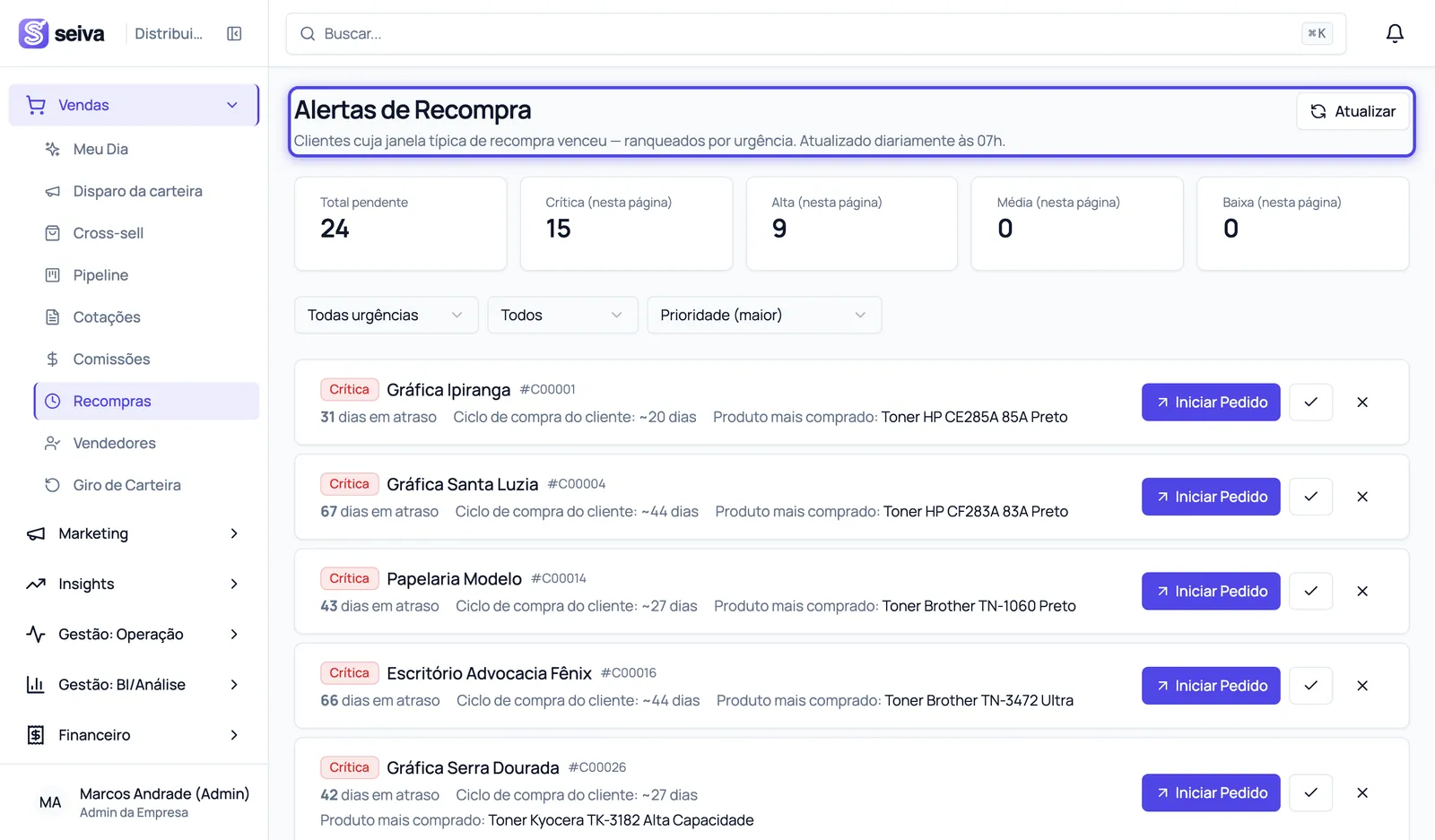The width and height of the screenshot is (1435, 840).
Task: Open Comissões in sidebar
Action: pyautogui.click(x=146, y=359)
